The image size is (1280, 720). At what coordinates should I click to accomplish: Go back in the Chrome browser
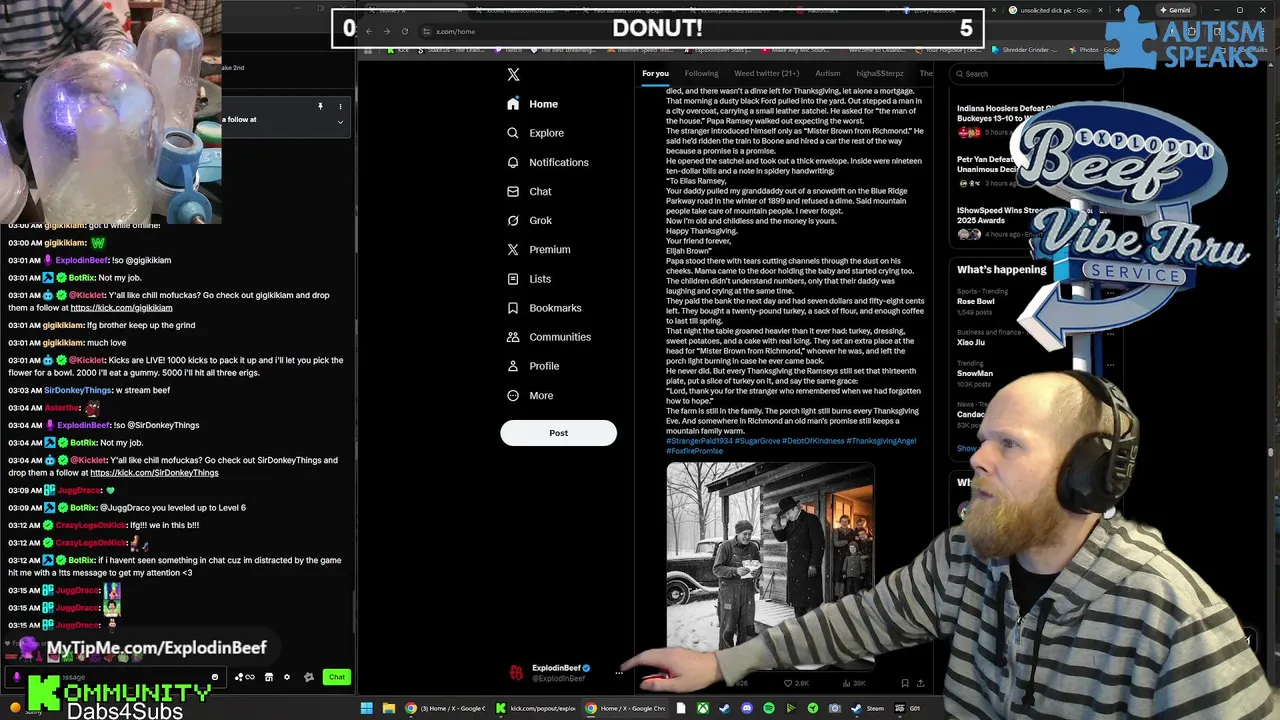[368, 31]
